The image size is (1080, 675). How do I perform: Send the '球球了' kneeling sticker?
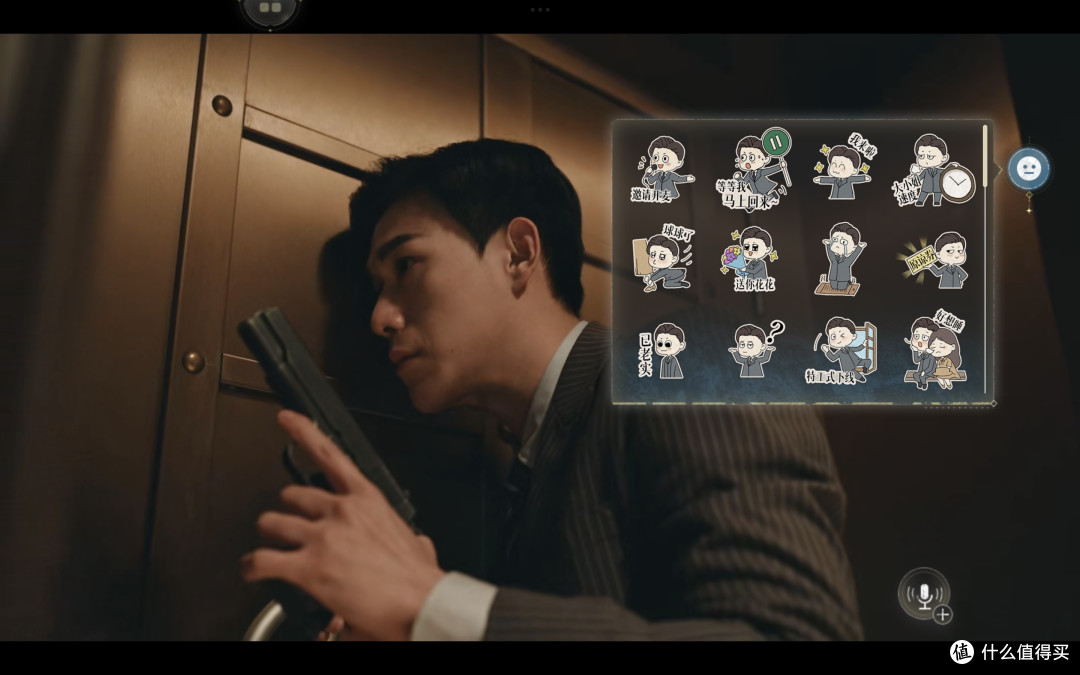(663, 258)
